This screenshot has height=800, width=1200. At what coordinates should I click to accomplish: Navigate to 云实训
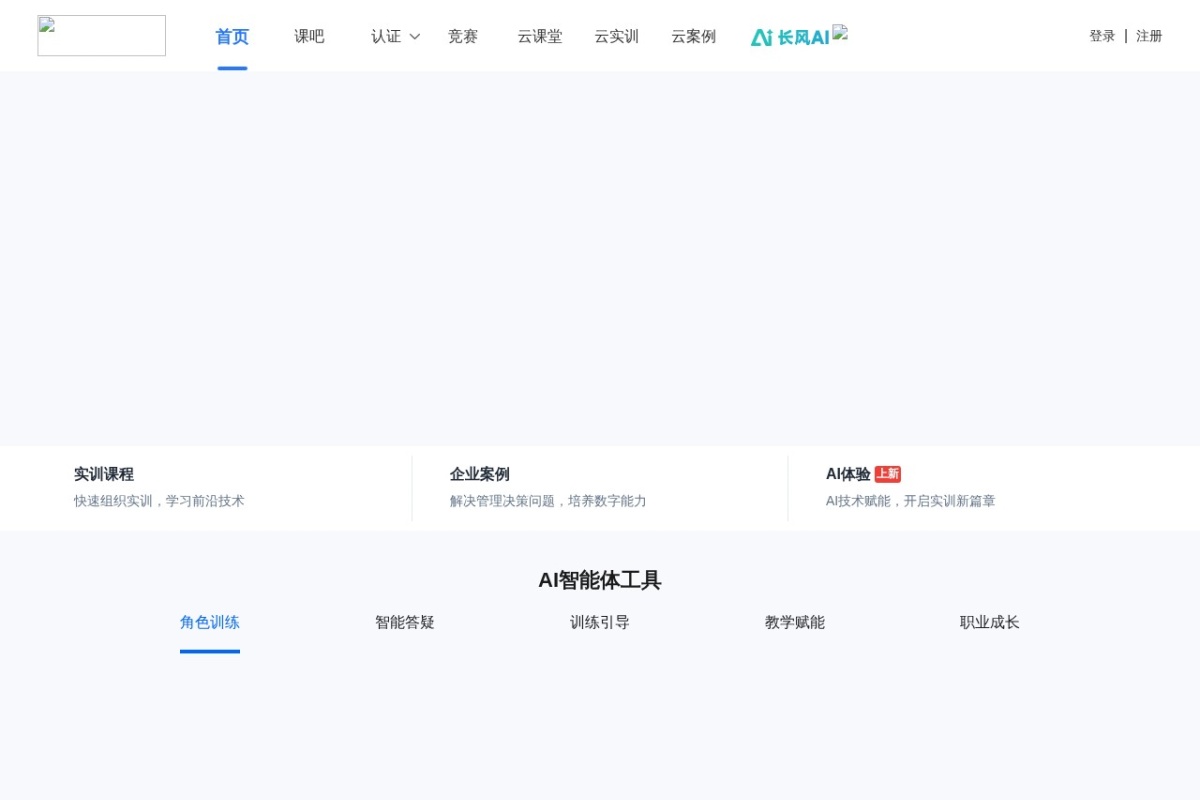tap(617, 37)
